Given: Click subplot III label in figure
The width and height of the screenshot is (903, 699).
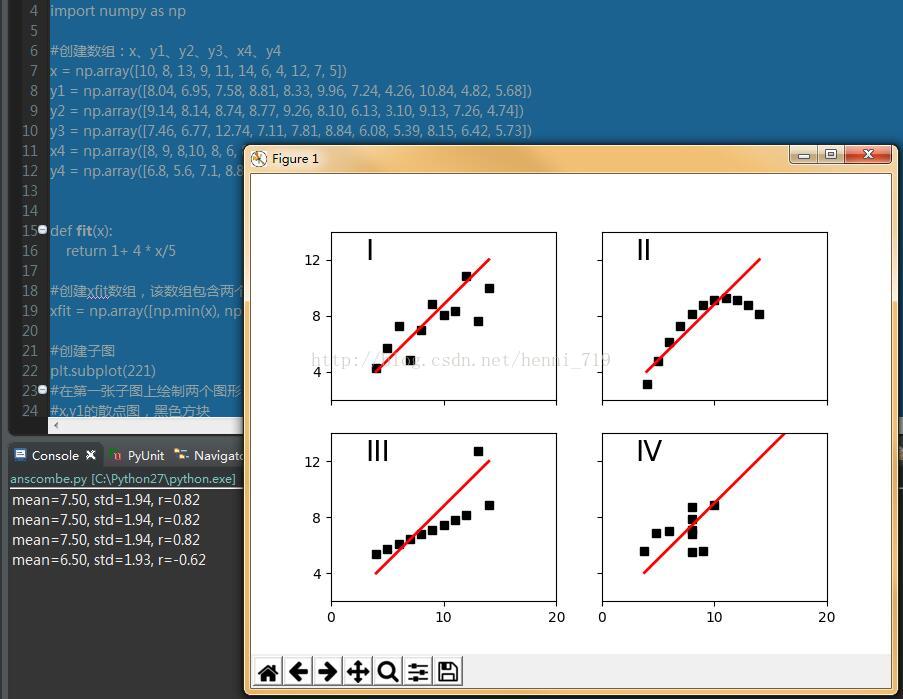Looking at the screenshot, I should [x=378, y=451].
